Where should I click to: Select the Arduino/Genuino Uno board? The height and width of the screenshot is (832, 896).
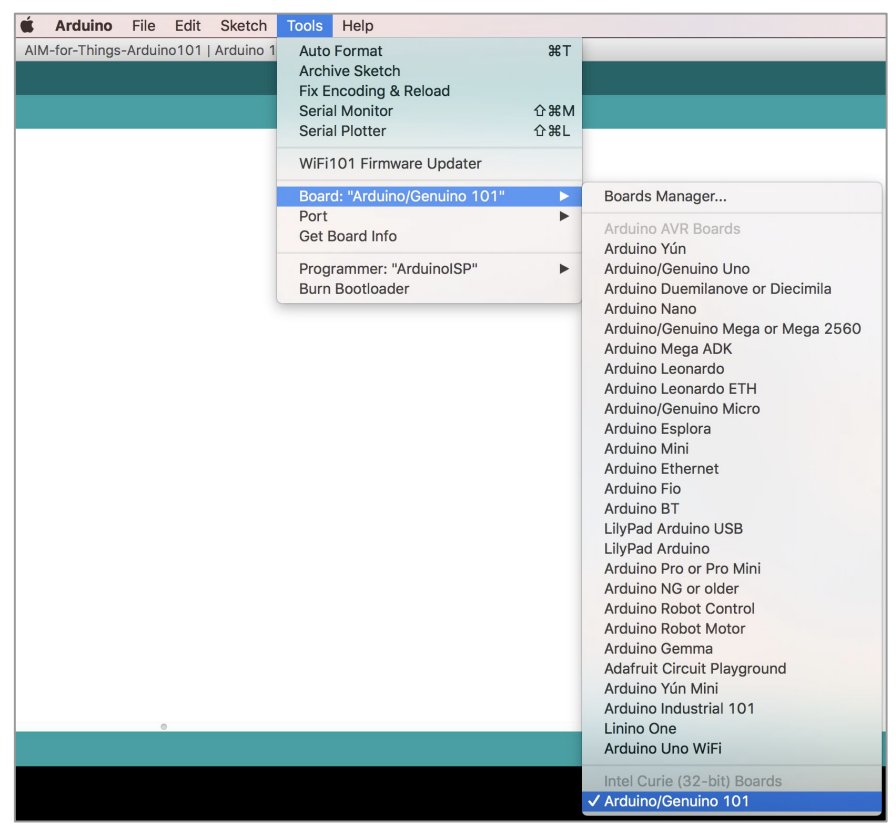coord(732,269)
